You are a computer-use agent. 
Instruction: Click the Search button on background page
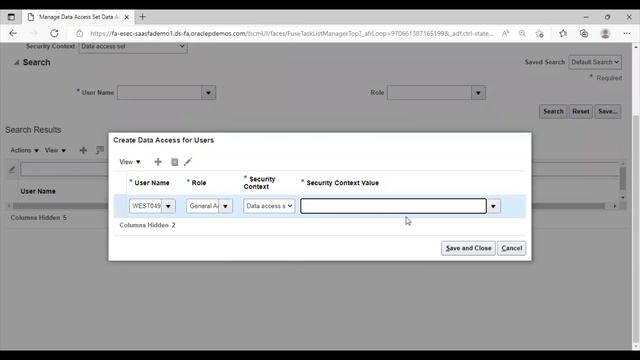[553, 111]
